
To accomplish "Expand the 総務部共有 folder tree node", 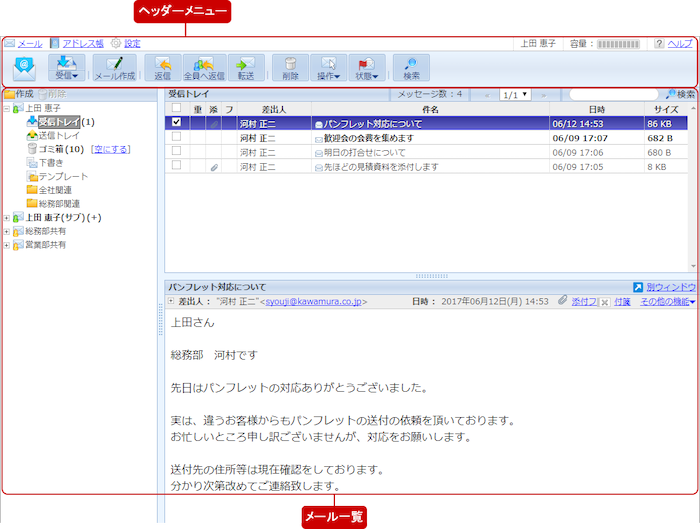I will [x=8, y=231].
